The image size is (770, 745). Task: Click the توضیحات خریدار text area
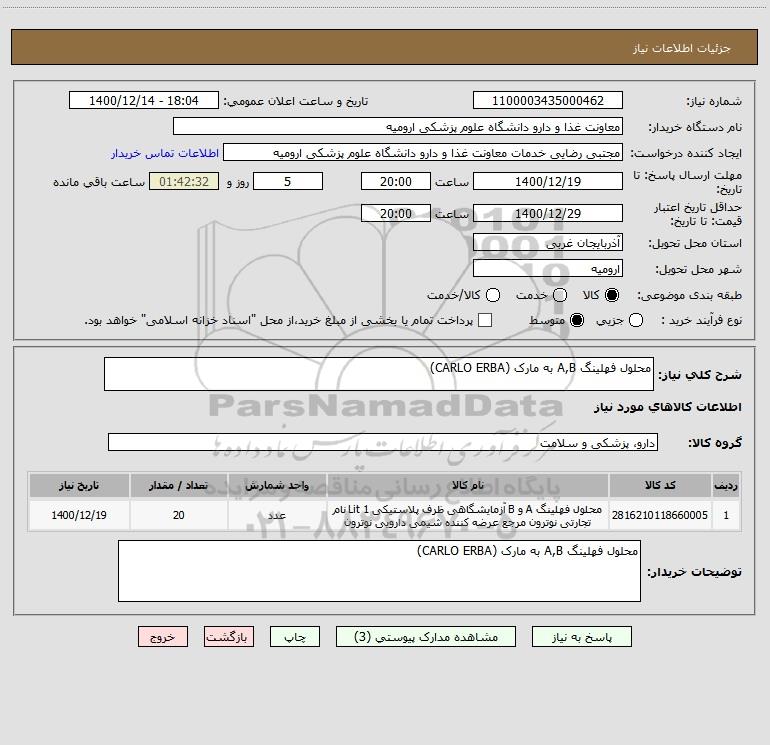[379, 571]
